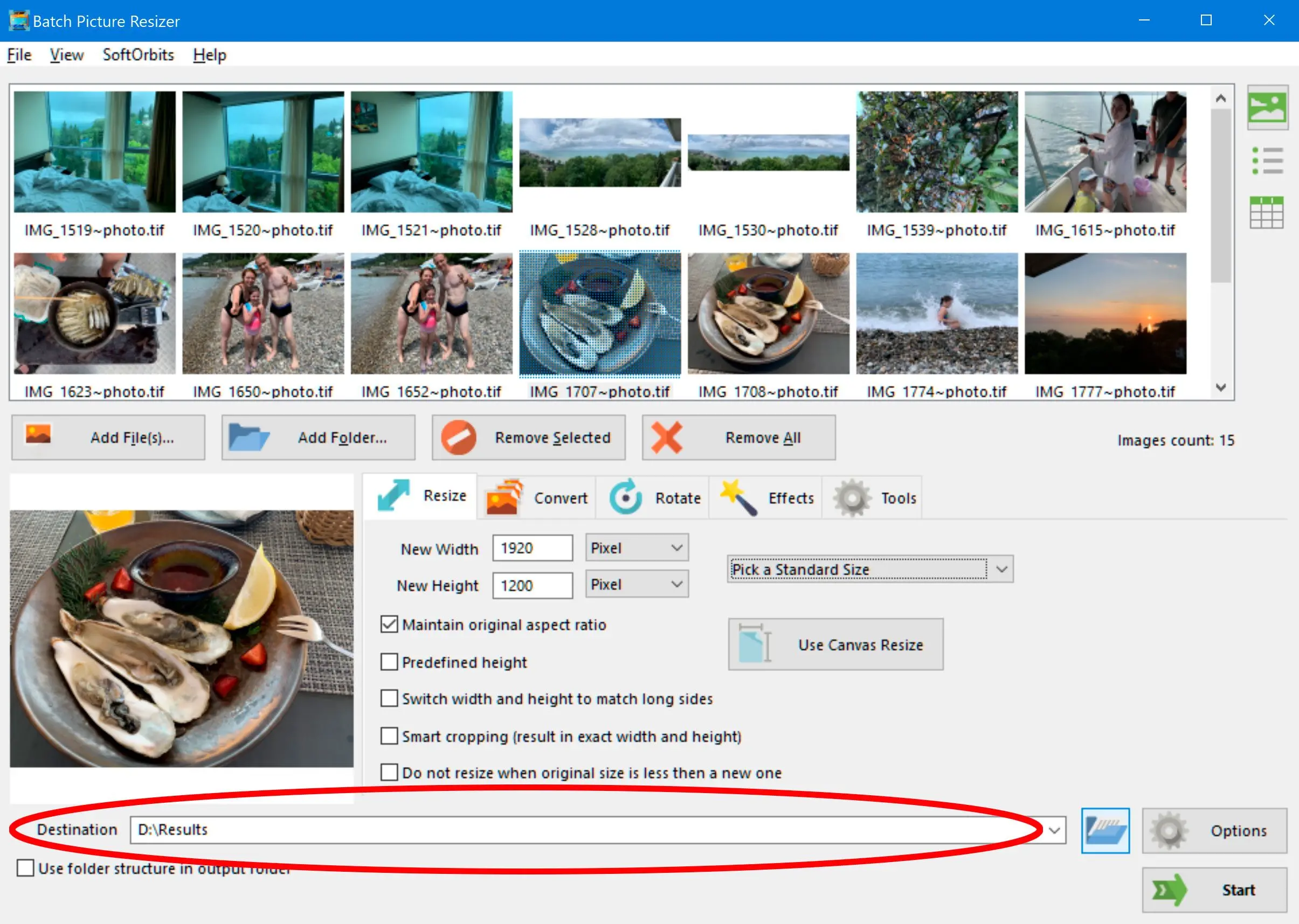Click Remove Selected button

click(528, 437)
